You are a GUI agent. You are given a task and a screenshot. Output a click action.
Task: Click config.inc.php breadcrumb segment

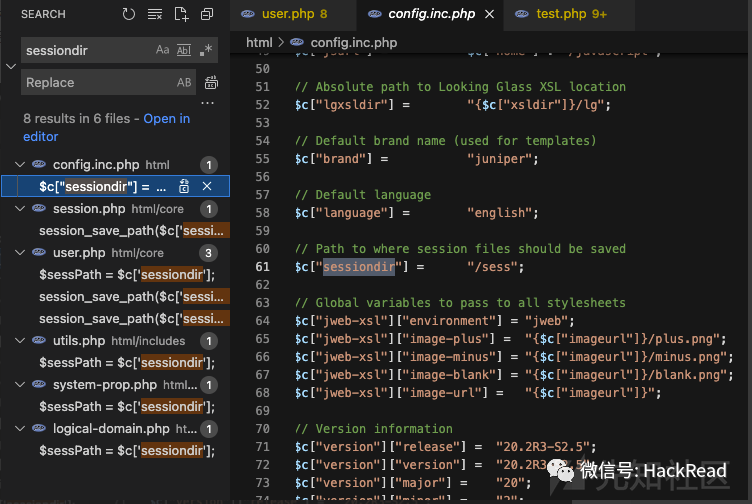353,43
